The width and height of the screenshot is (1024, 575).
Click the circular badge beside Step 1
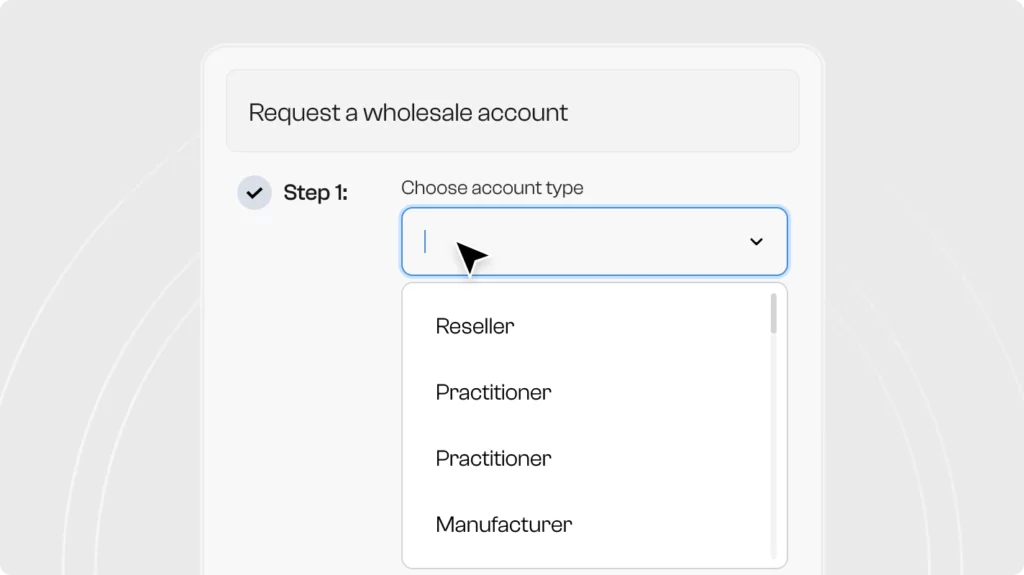pos(255,193)
